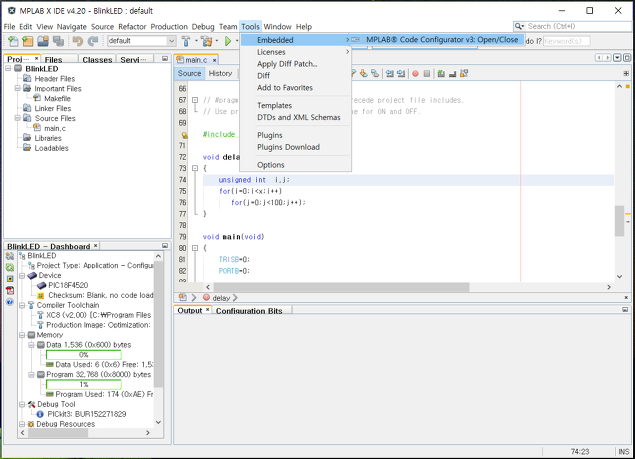Click the Undo toolbar icon
635x459 pixels.
78,41
